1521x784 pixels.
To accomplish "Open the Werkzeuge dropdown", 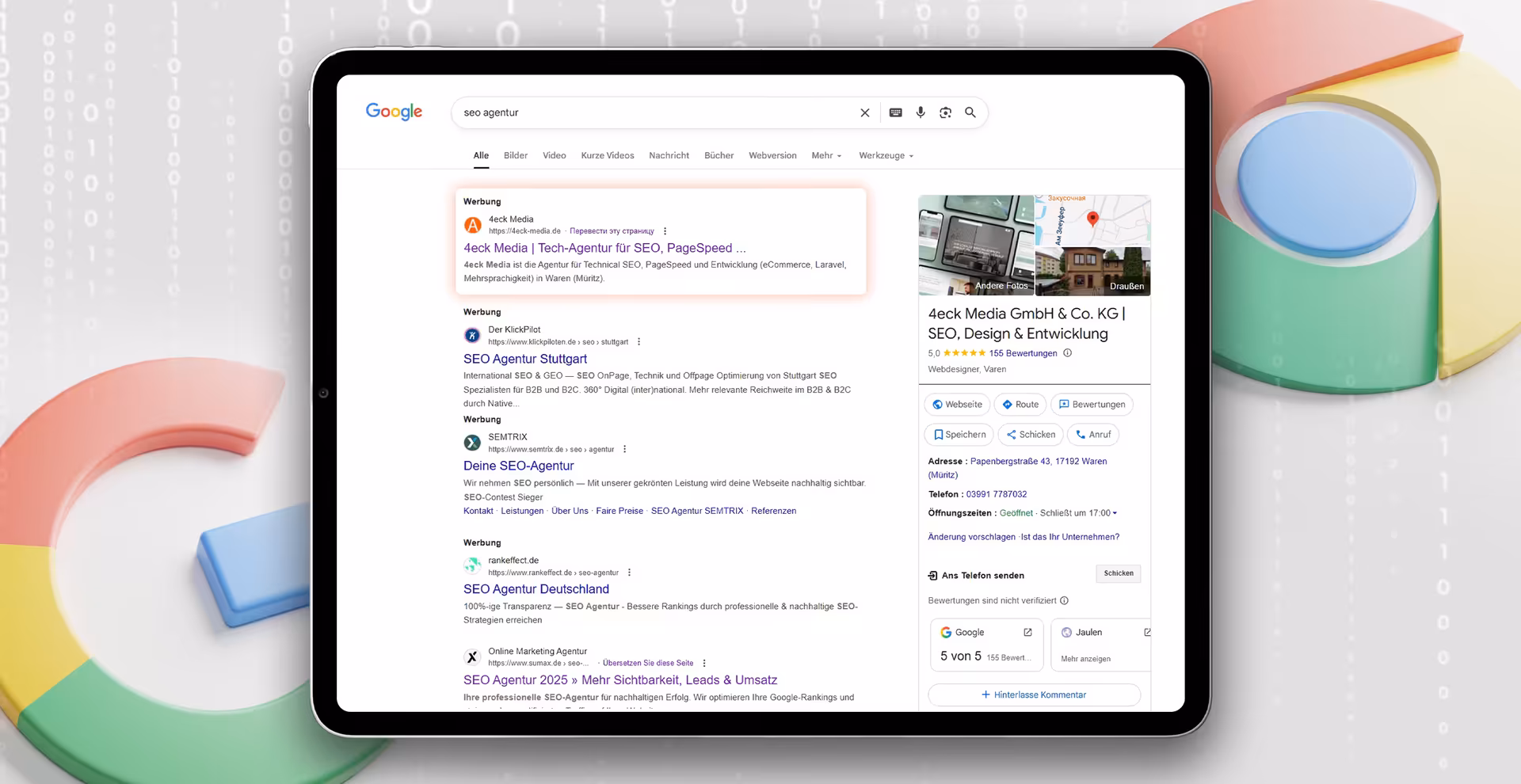I will 882,155.
